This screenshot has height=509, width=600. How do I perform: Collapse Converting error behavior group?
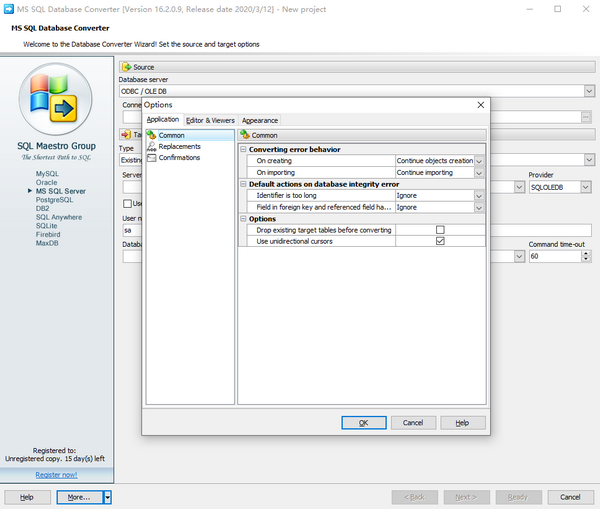pos(243,149)
